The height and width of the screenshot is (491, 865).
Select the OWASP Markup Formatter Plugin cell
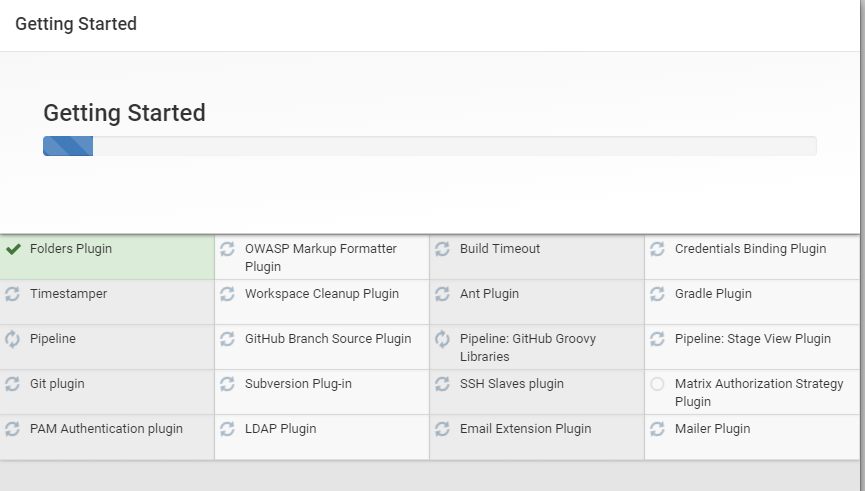(x=322, y=257)
